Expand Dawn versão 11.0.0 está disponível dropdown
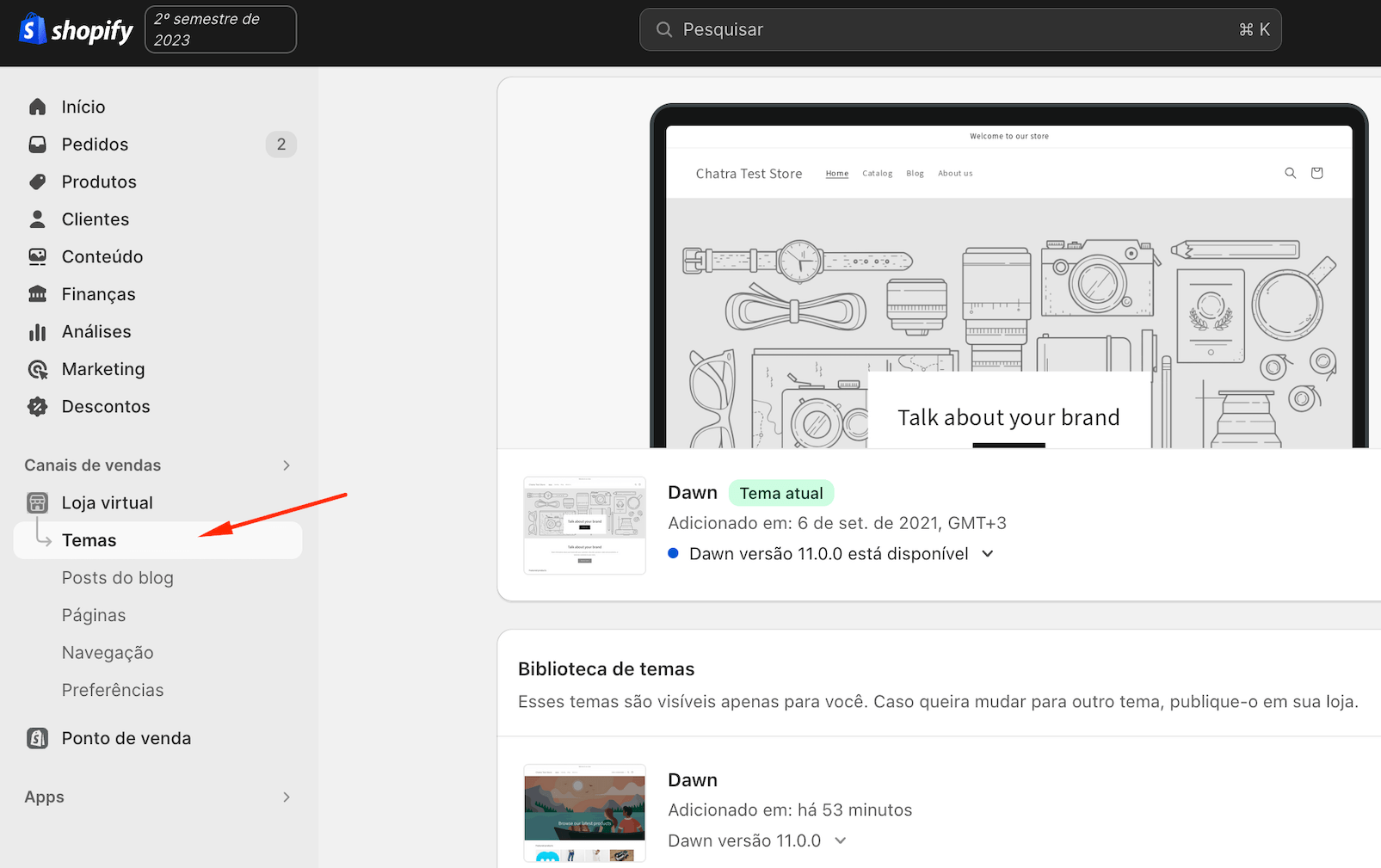The image size is (1381, 868). click(988, 554)
